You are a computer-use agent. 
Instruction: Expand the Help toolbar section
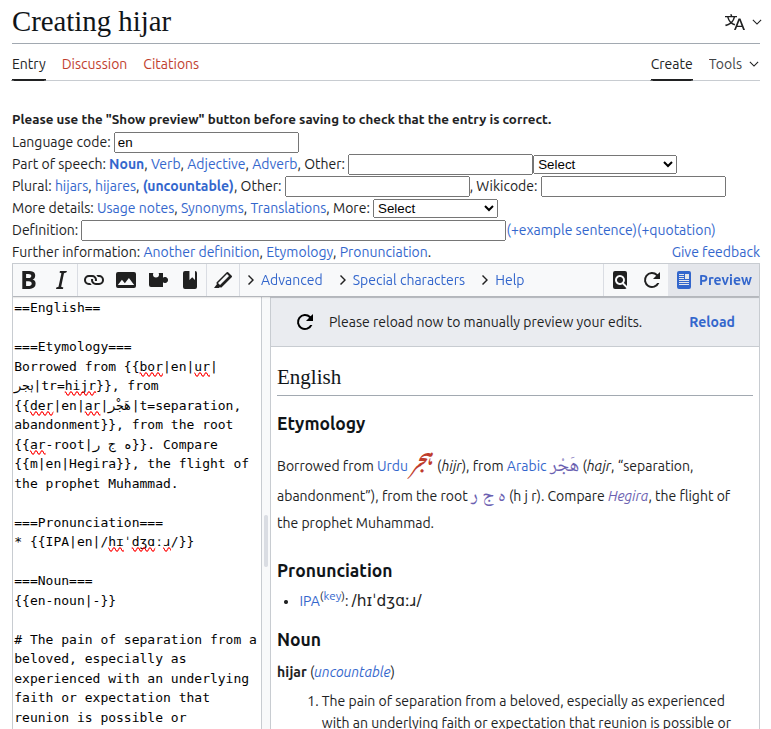pos(503,280)
